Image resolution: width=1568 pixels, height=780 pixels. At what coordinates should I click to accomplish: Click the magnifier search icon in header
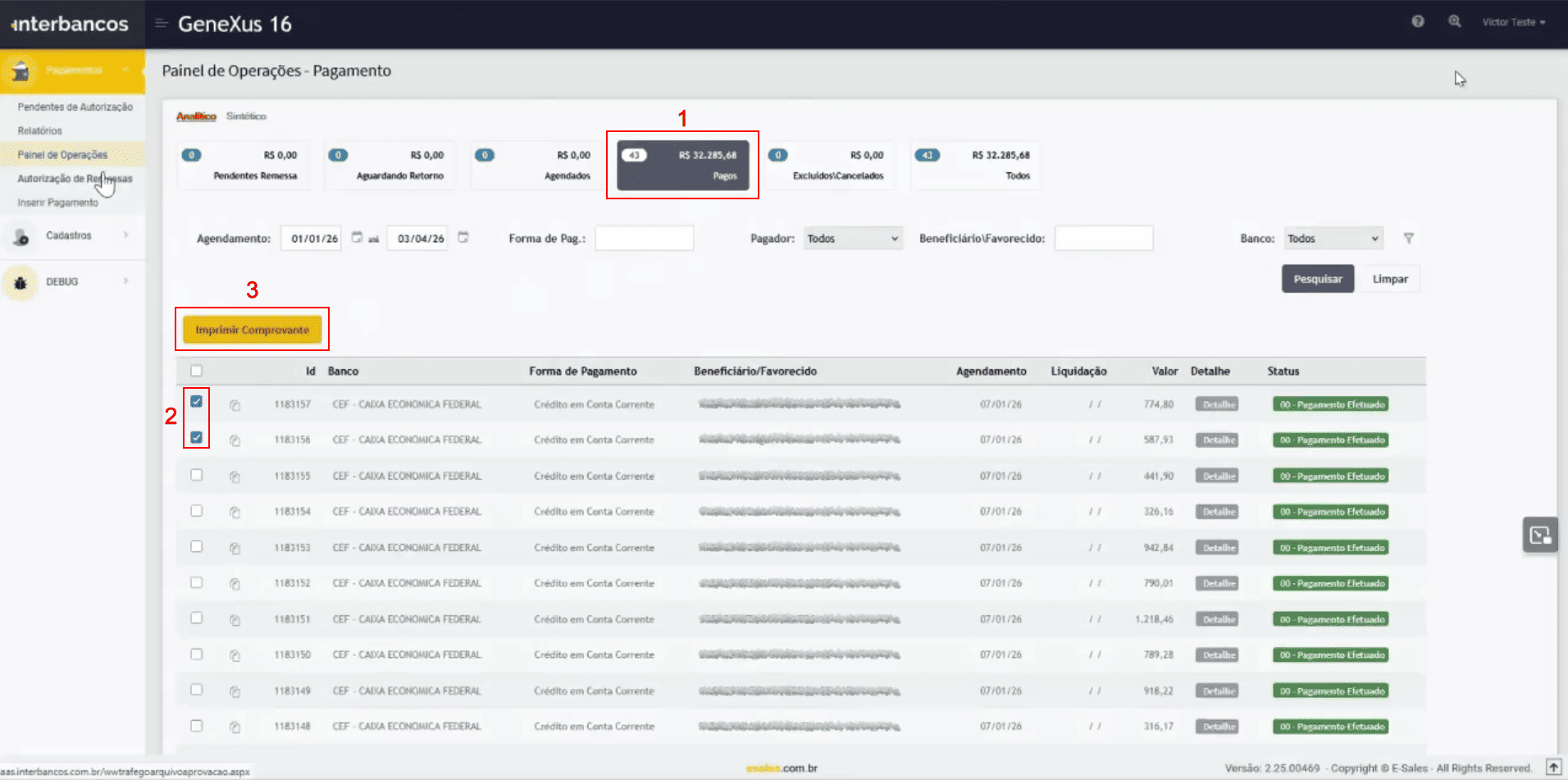(1454, 22)
